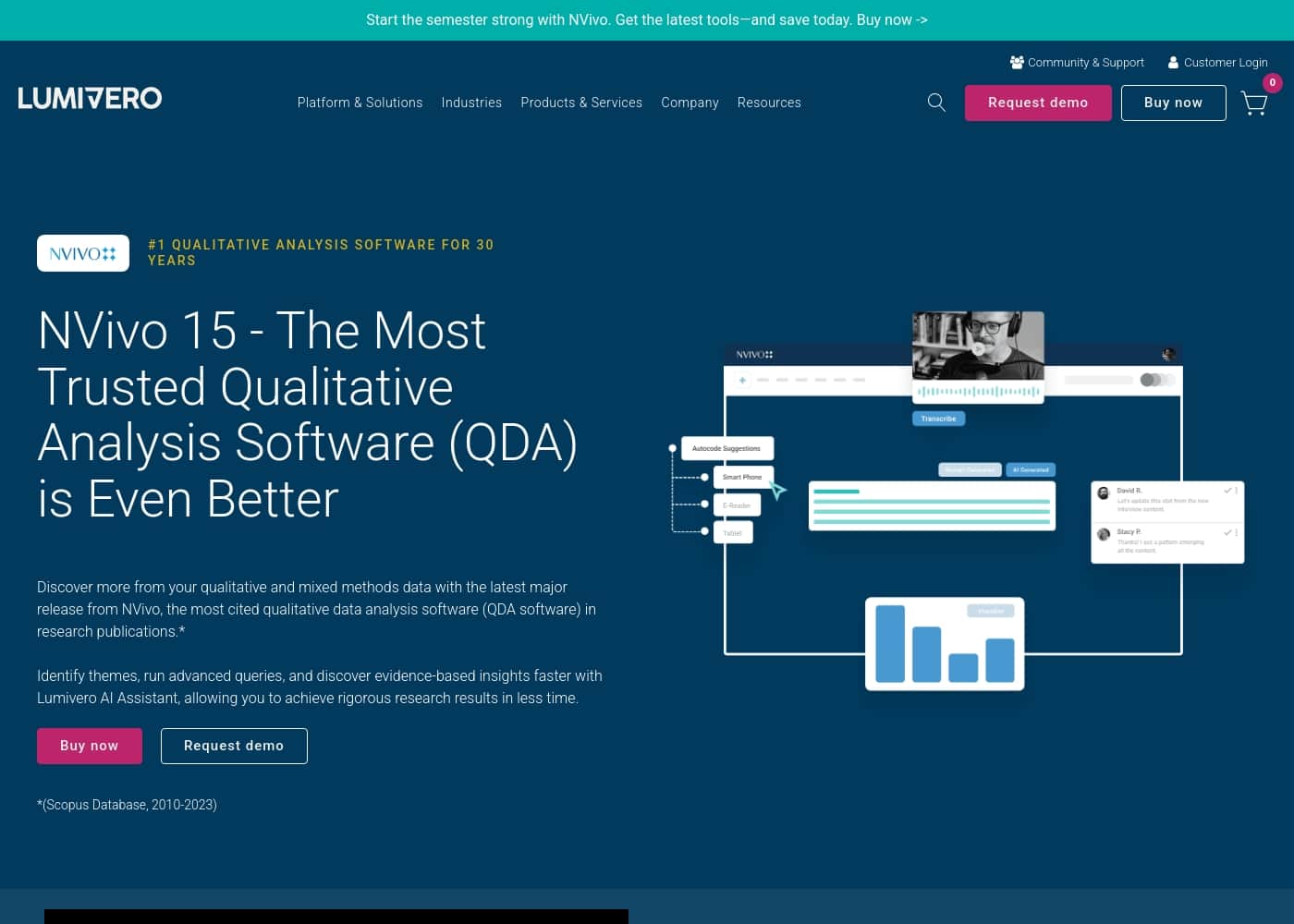Click the outlined Request demo hero button

234,746
